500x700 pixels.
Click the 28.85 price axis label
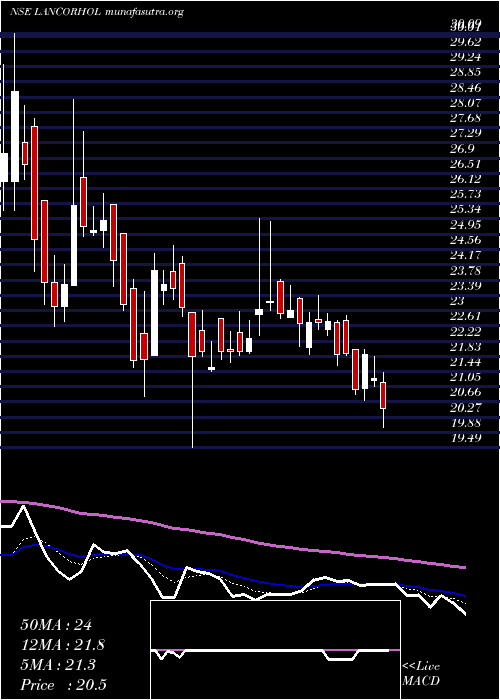(x=465, y=73)
